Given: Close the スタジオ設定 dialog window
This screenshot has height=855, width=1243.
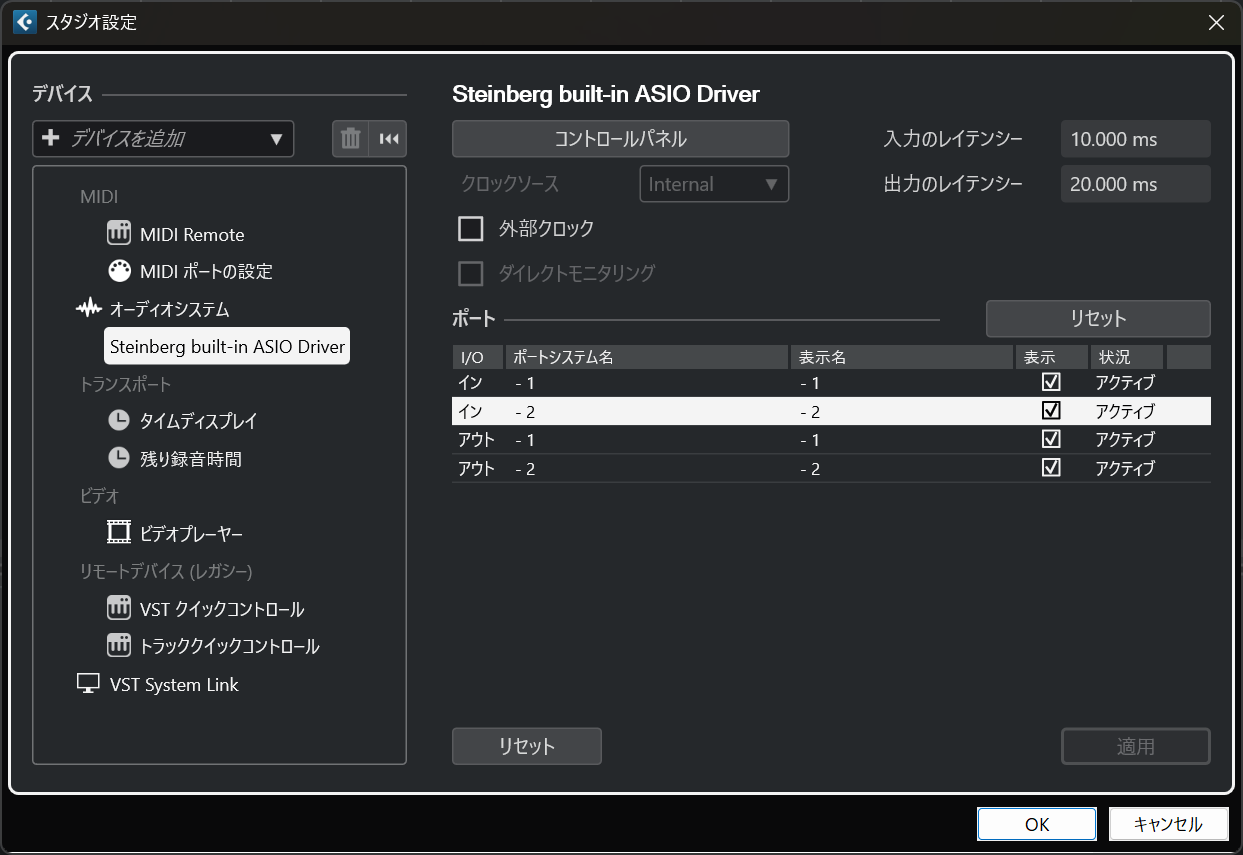Looking at the screenshot, I should coord(1216,22).
